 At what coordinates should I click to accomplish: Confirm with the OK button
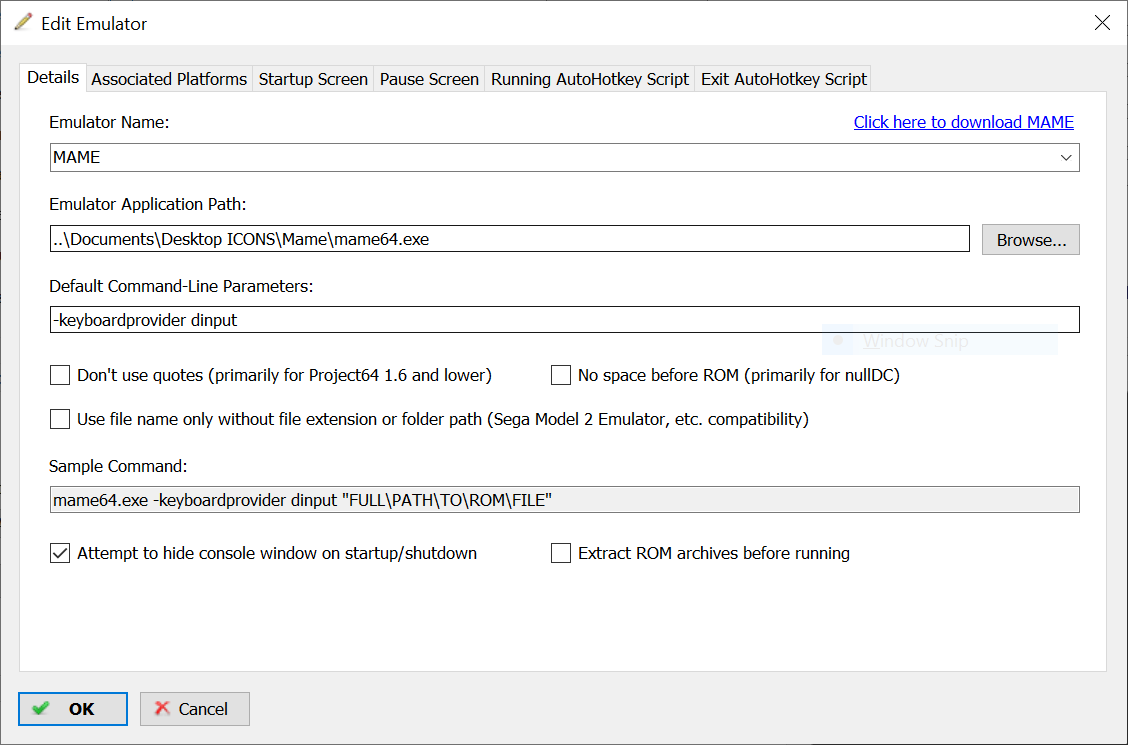[x=73, y=709]
